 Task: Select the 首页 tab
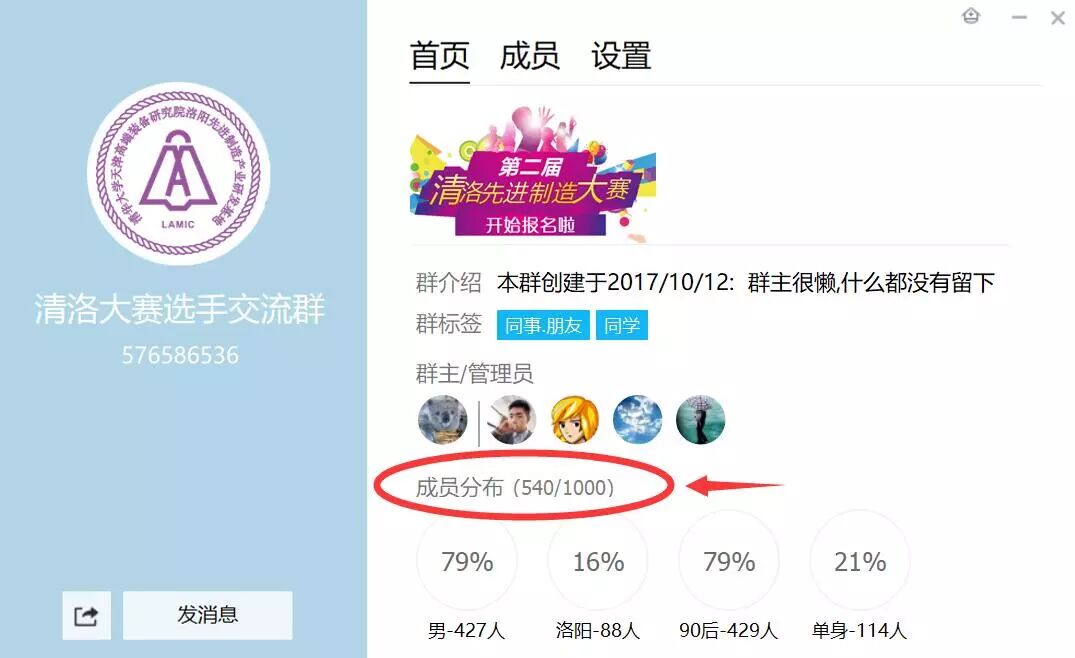[439, 56]
